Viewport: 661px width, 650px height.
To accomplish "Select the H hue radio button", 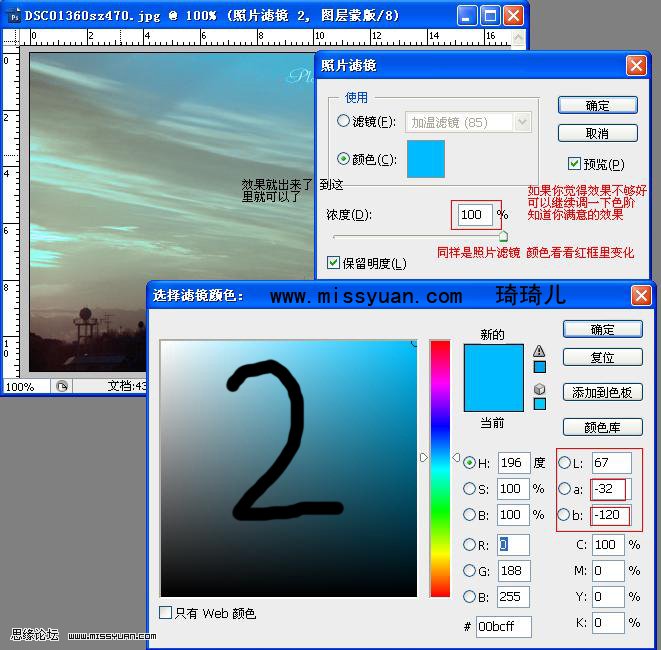I will 469,462.
